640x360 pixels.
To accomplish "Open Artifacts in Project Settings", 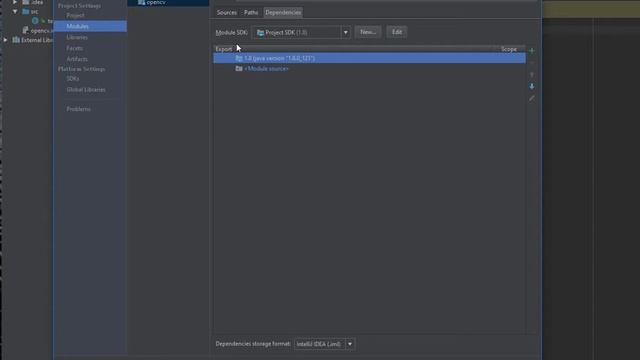I will pos(77,59).
